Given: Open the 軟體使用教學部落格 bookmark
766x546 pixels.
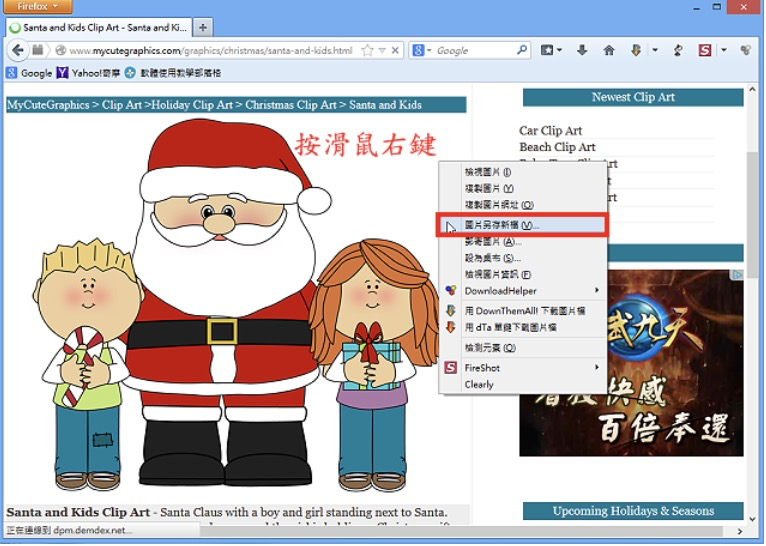Looking at the screenshot, I should pyautogui.click(x=172, y=73).
